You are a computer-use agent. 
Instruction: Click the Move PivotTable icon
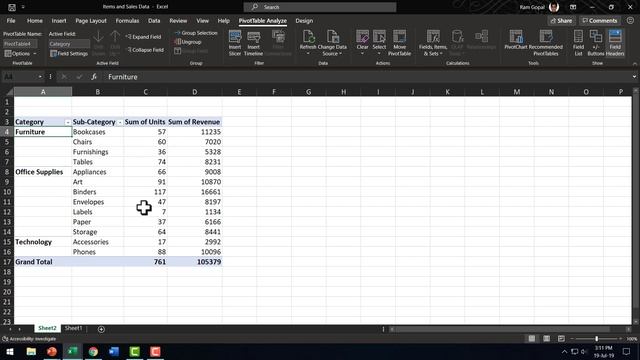tap(399, 42)
